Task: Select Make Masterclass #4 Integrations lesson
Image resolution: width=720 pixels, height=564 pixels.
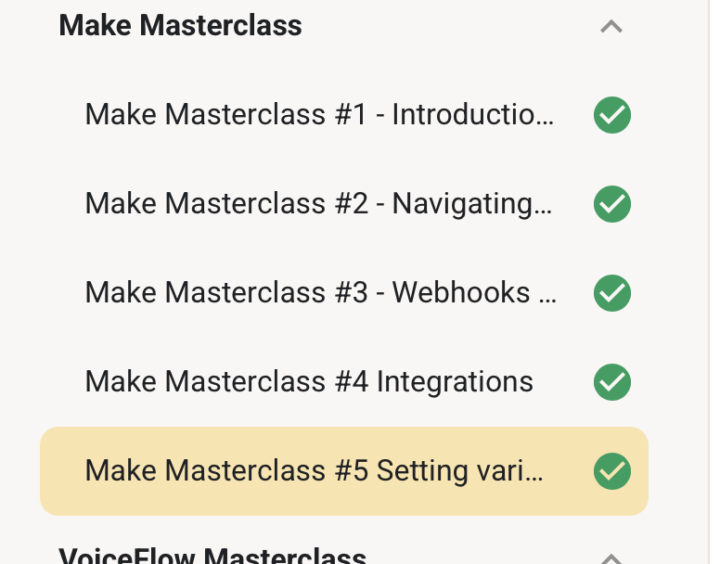Action: (309, 382)
